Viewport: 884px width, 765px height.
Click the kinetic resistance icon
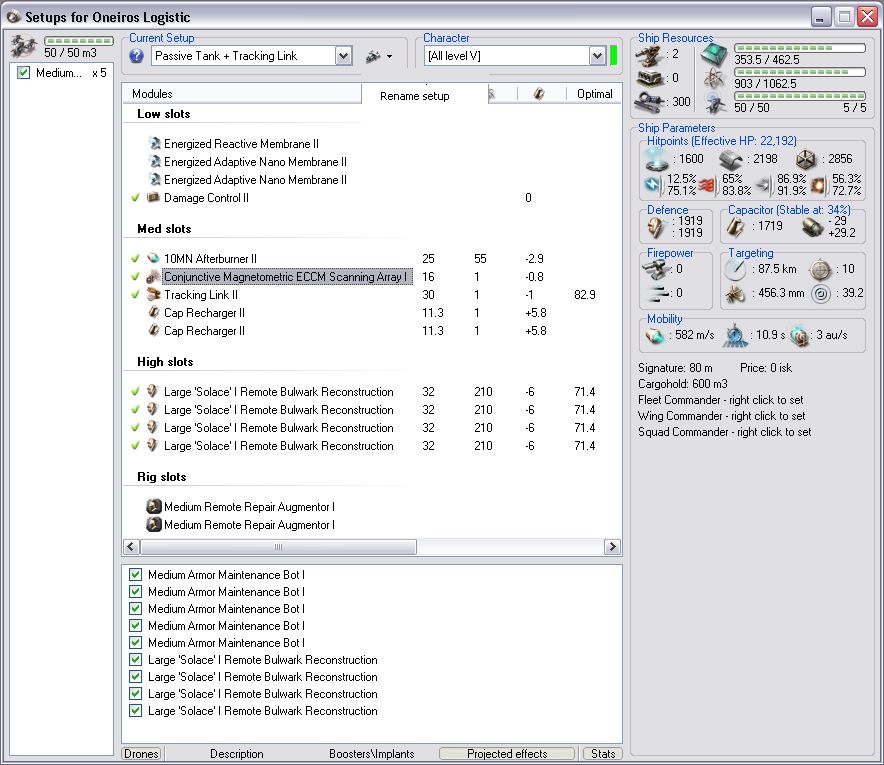point(763,185)
